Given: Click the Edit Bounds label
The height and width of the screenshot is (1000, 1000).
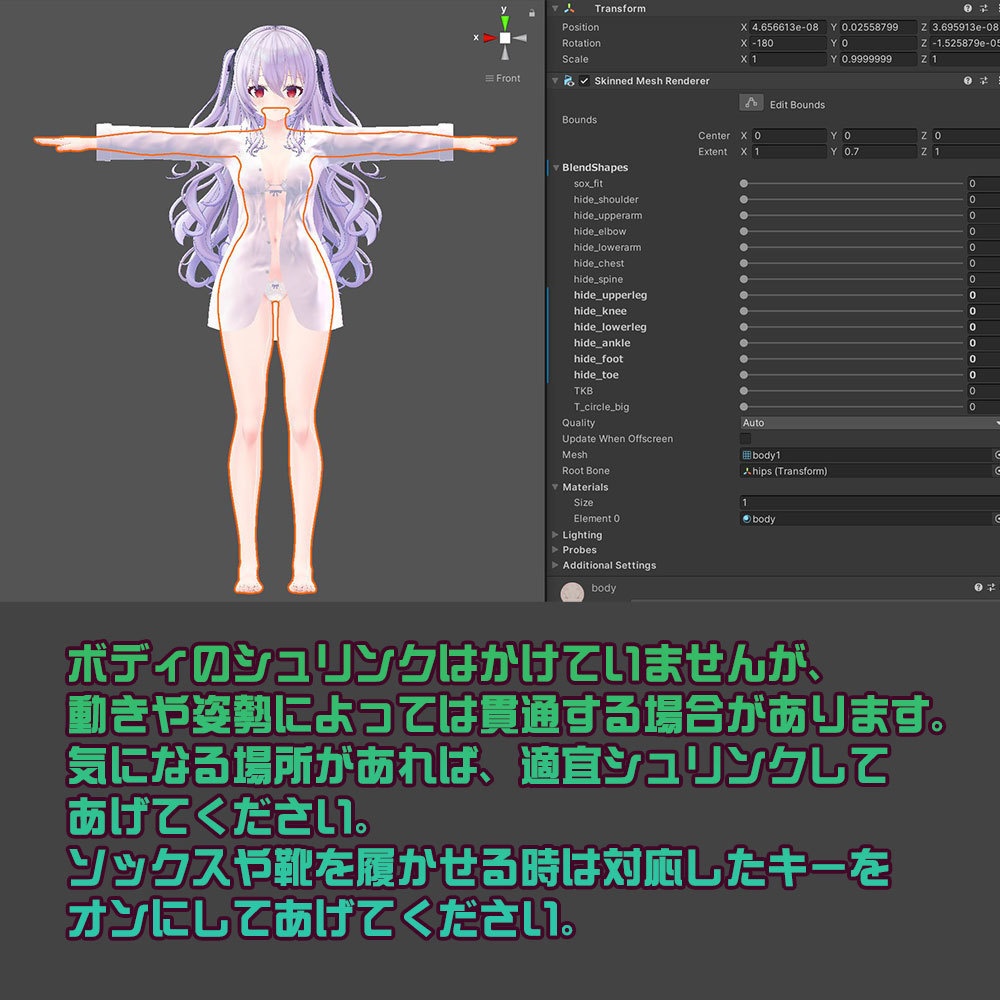Looking at the screenshot, I should tap(797, 105).
